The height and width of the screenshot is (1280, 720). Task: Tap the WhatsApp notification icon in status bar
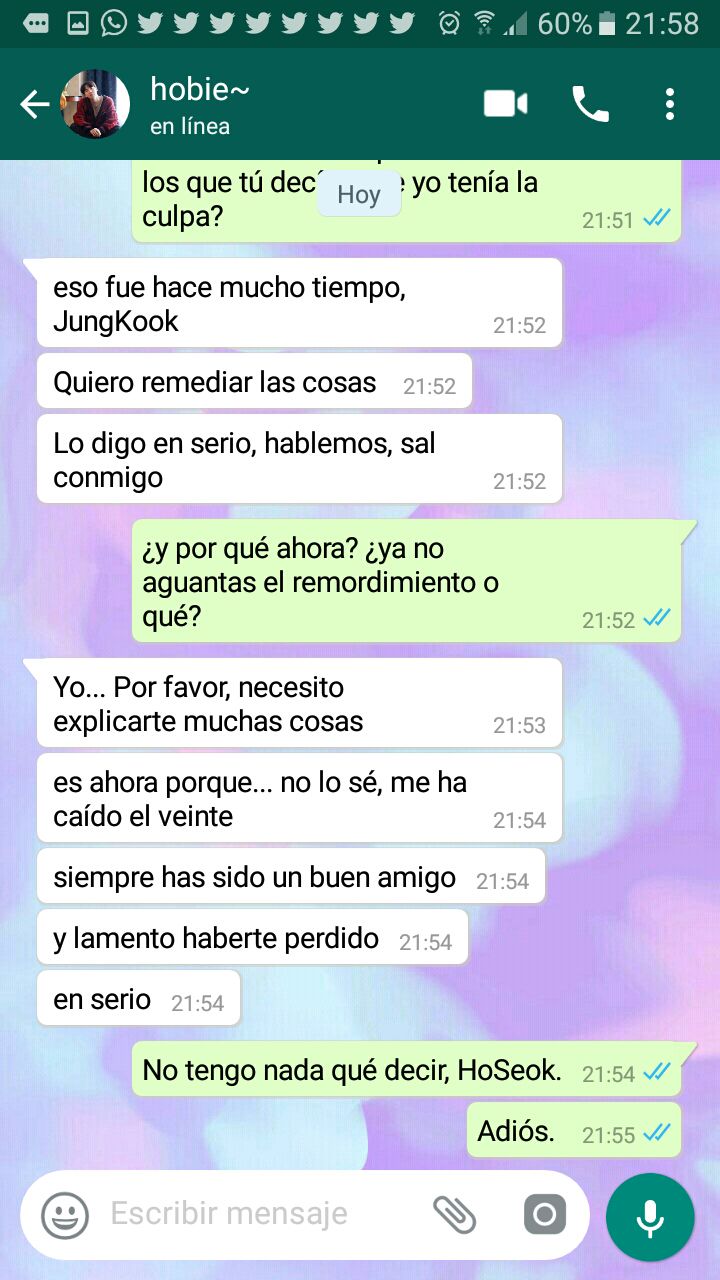113,23
